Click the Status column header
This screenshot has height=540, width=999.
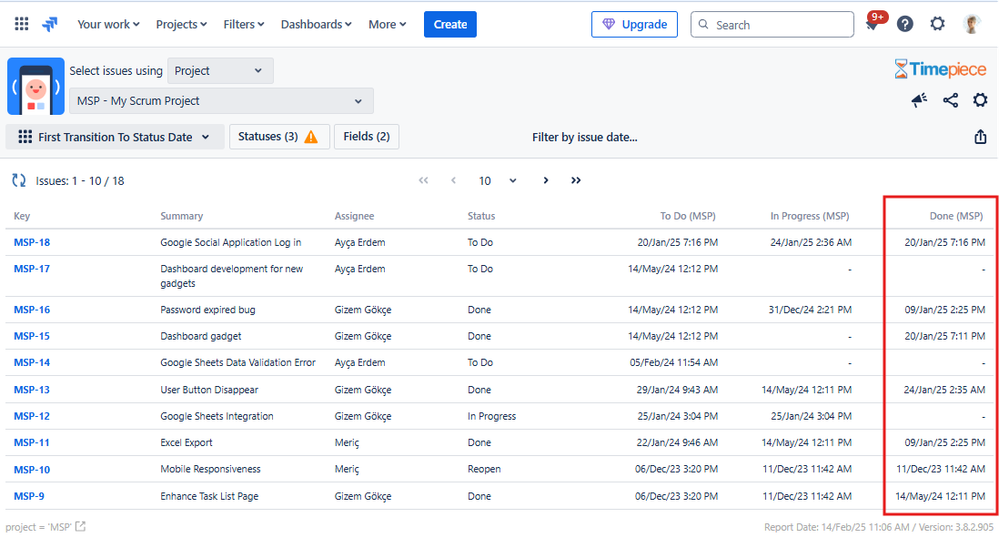click(x=481, y=216)
